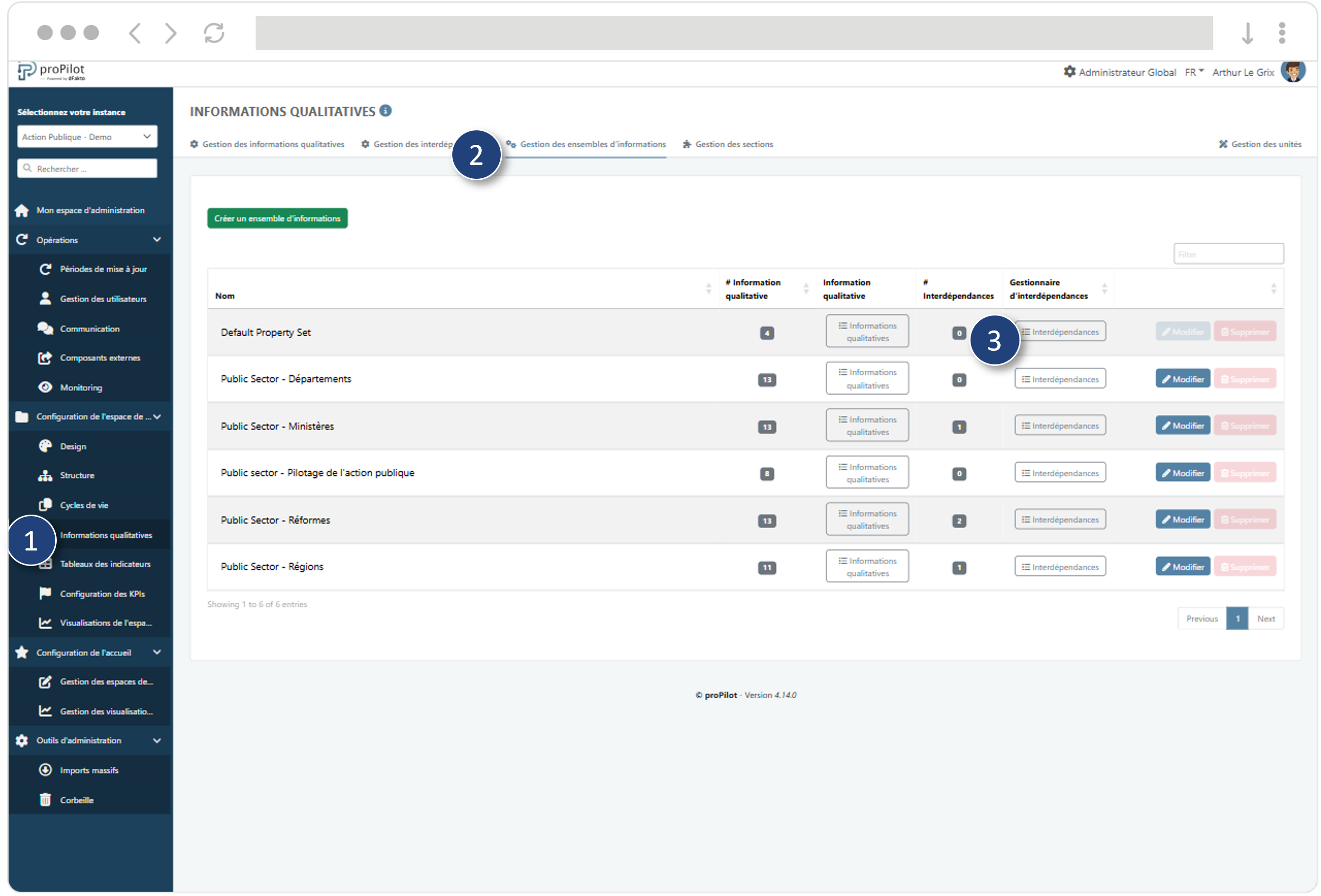Screen dimensions: 1321x896
Task: Click Modifier for Public Sector - Régions
Action: 1183,566
